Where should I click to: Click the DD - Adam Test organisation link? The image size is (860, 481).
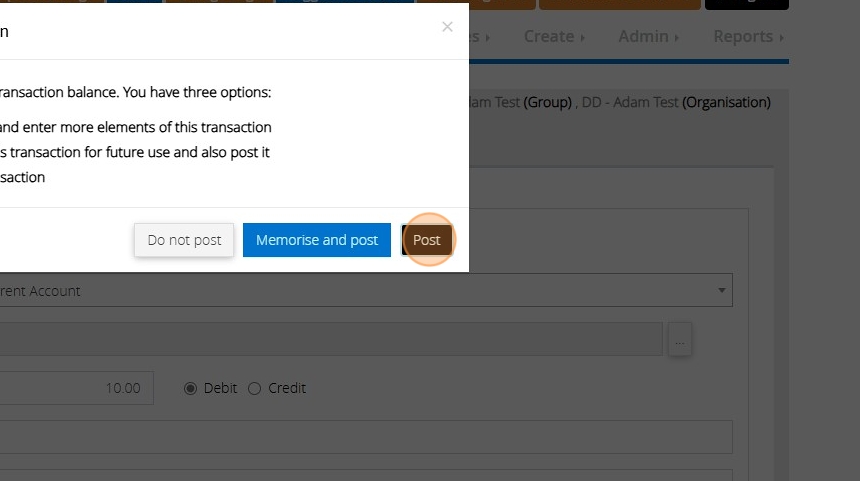[630, 102]
